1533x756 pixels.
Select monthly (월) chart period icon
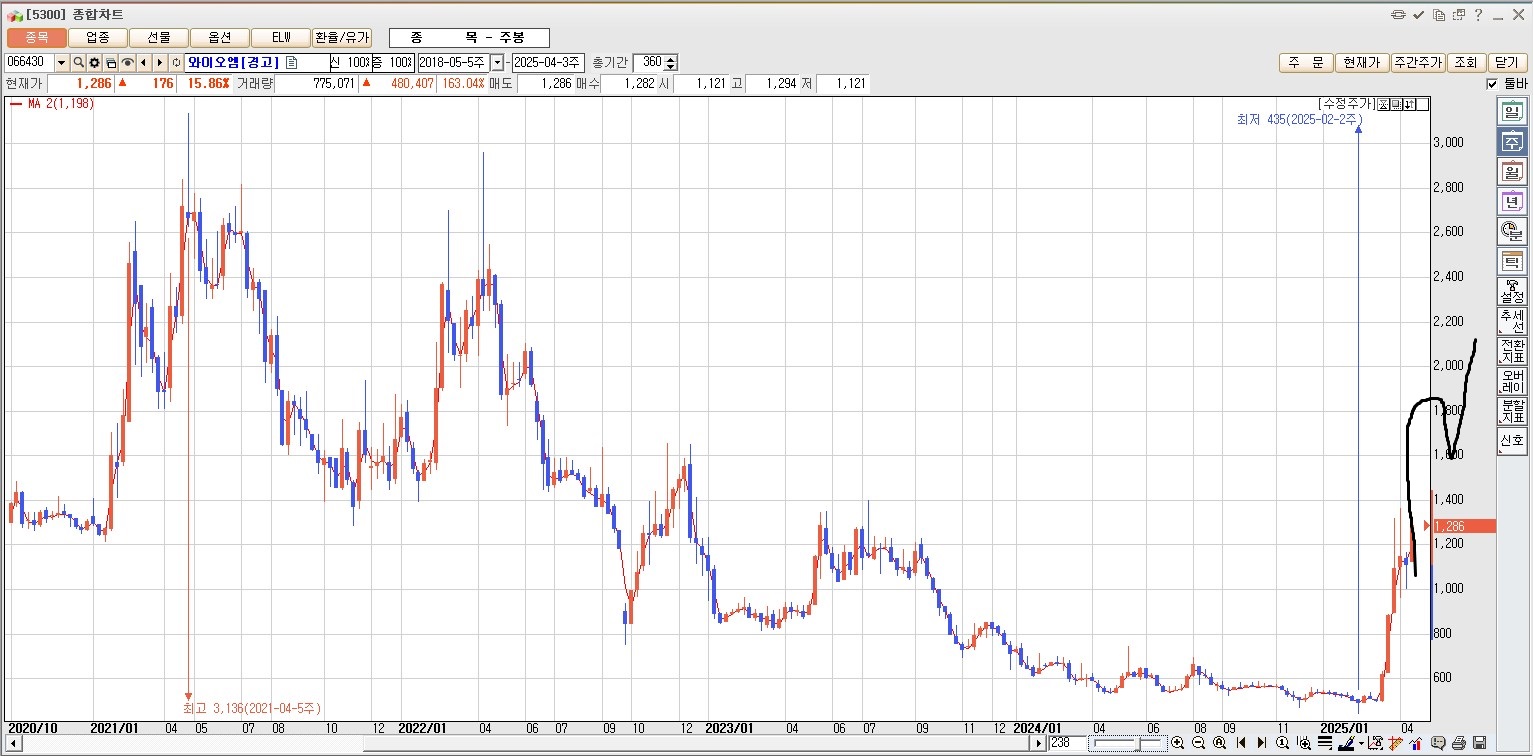(x=1511, y=171)
